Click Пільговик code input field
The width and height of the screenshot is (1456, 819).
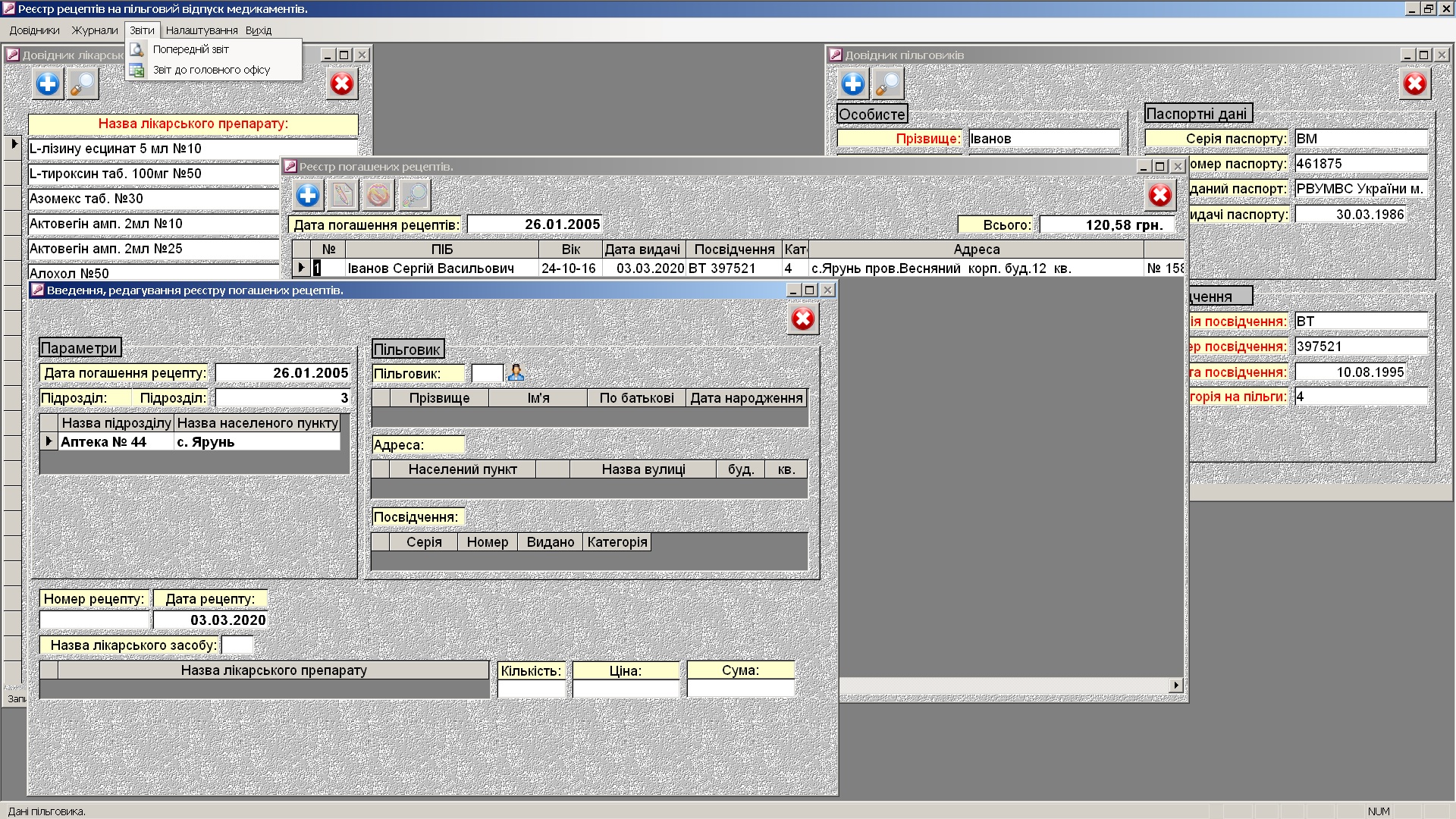[487, 373]
